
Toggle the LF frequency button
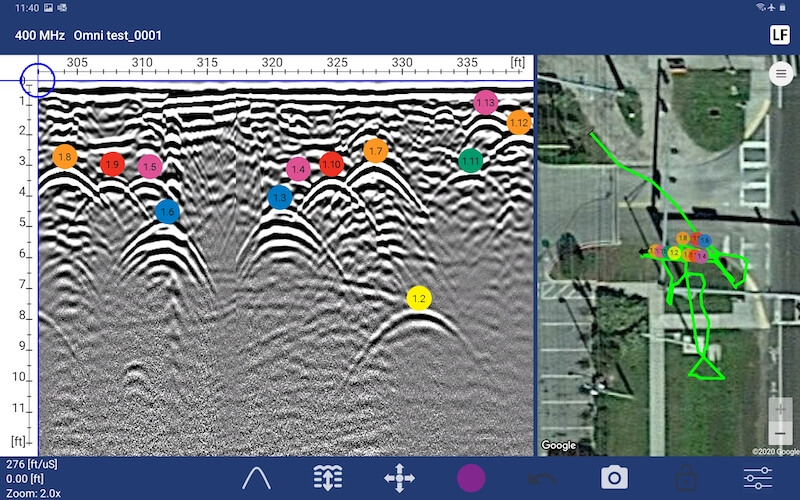pyautogui.click(x=779, y=35)
